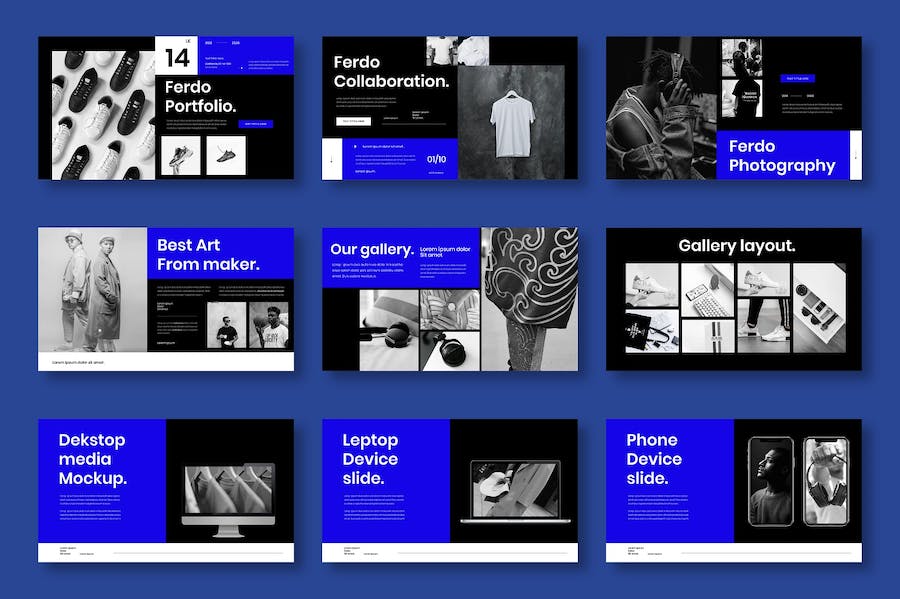Select the "Our gallery." heading text

point(372,249)
